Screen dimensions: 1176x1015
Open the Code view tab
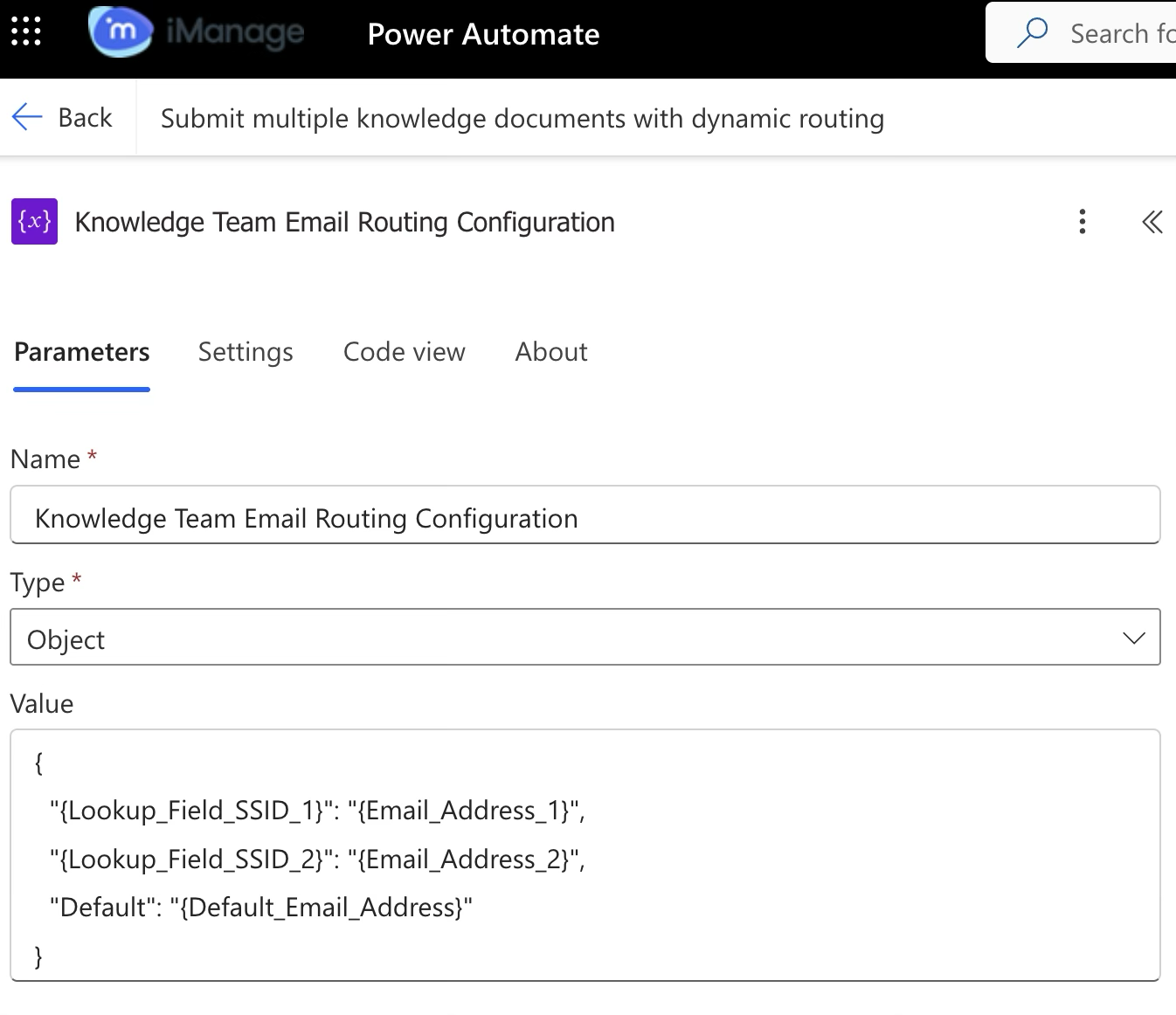(405, 352)
